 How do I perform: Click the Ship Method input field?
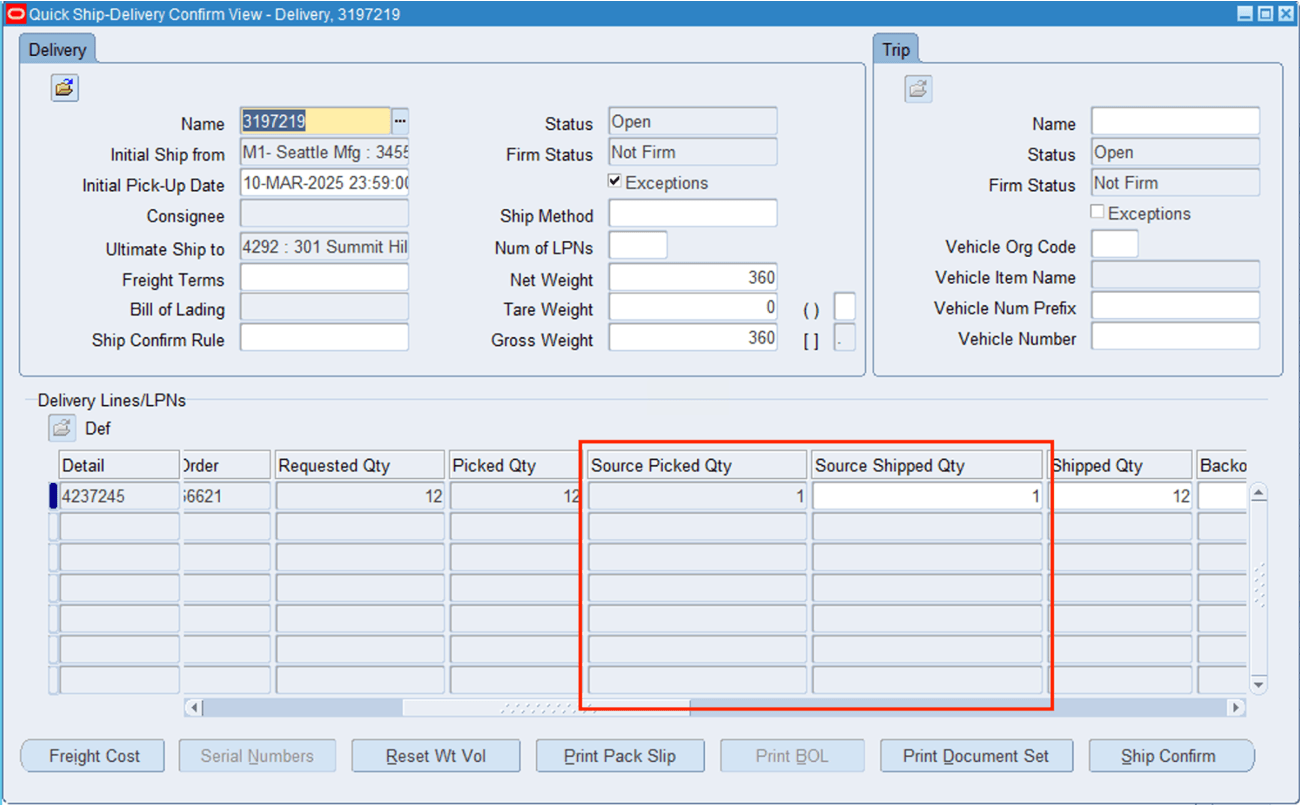[x=693, y=213]
